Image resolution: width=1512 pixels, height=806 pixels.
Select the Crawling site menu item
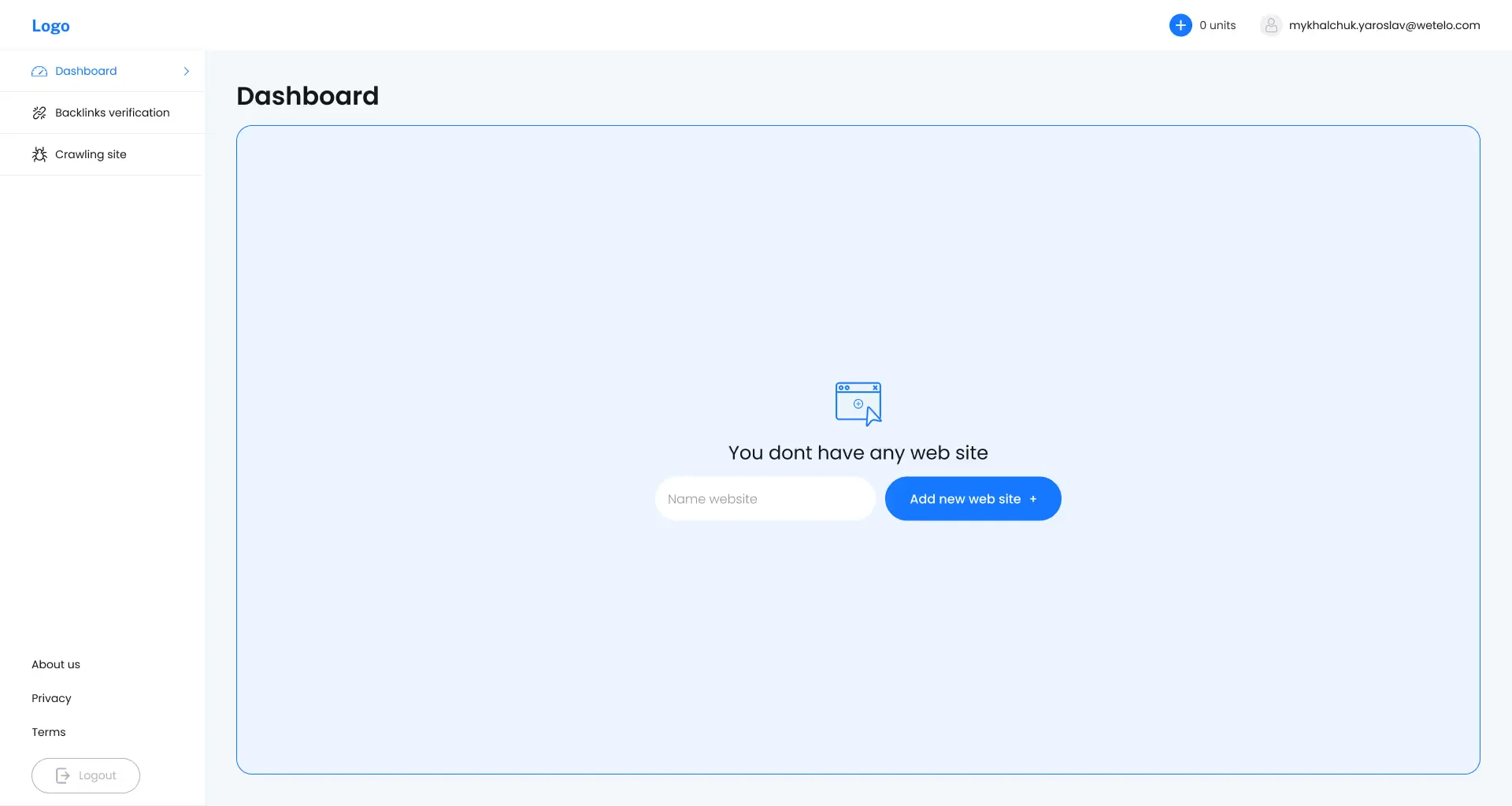(x=91, y=154)
